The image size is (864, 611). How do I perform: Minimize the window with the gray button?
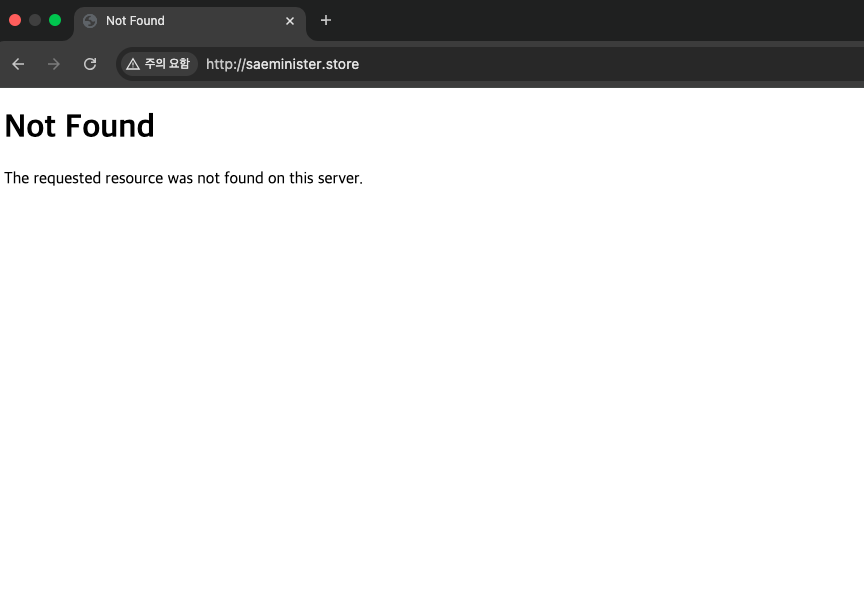pyautogui.click(x=35, y=20)
